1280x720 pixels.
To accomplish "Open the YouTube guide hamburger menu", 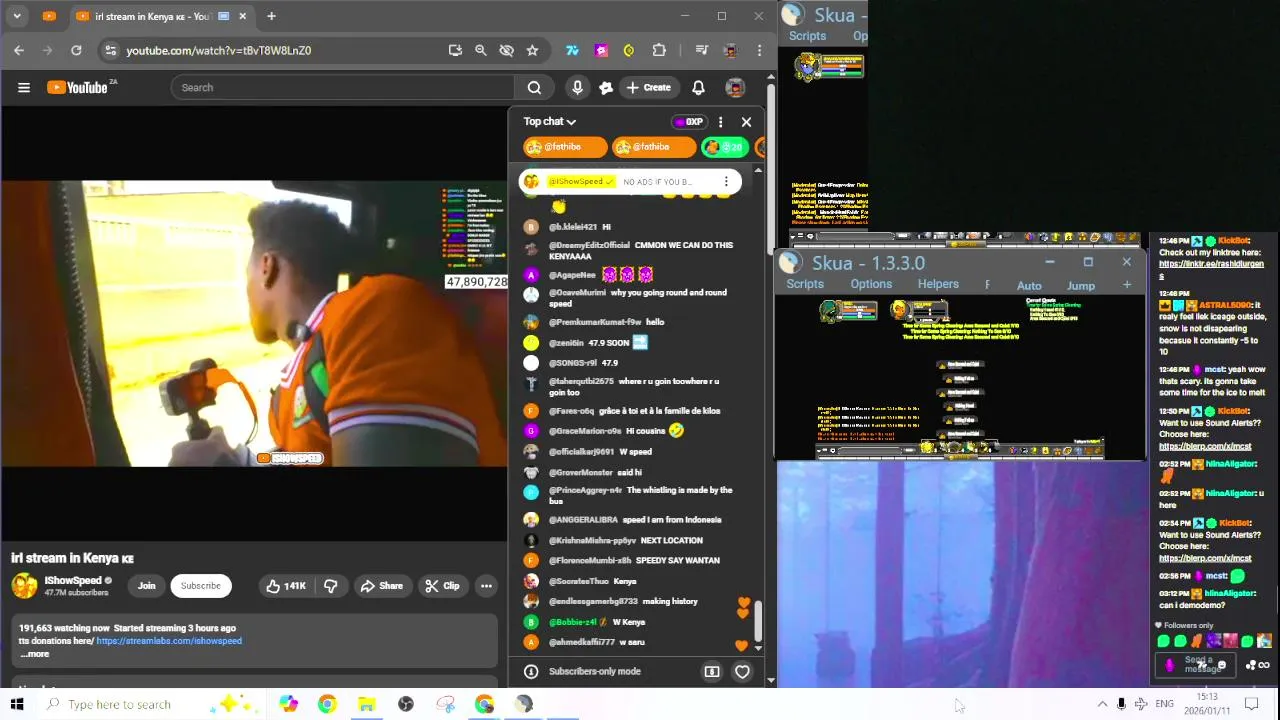I will [x=24, y=87].
